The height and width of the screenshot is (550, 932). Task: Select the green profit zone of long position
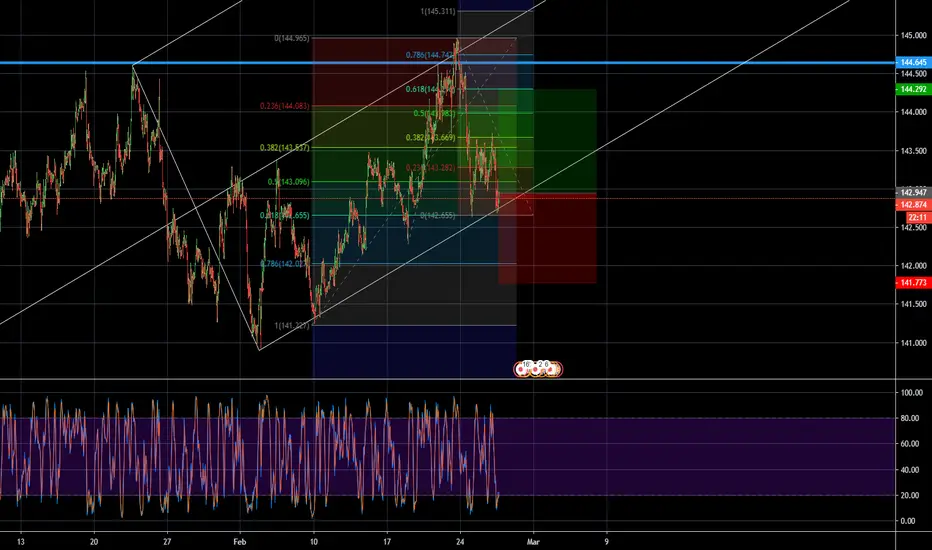[547, 140]
